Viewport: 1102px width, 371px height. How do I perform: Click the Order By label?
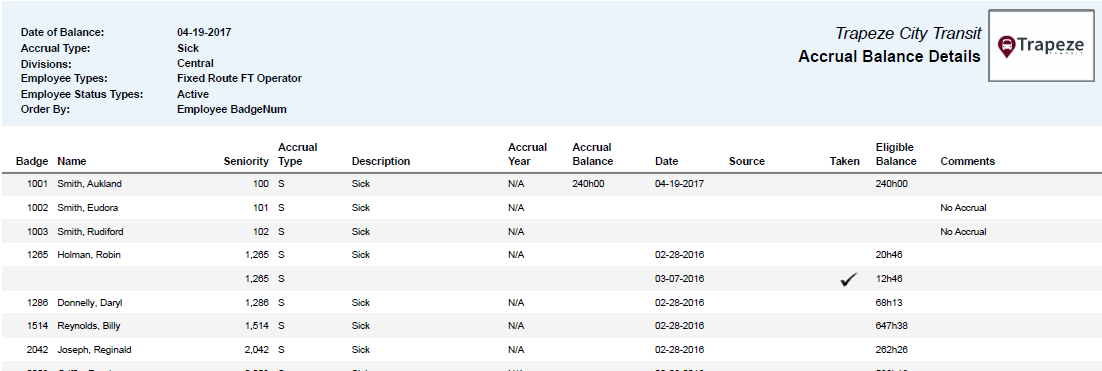tap(46, 110)
